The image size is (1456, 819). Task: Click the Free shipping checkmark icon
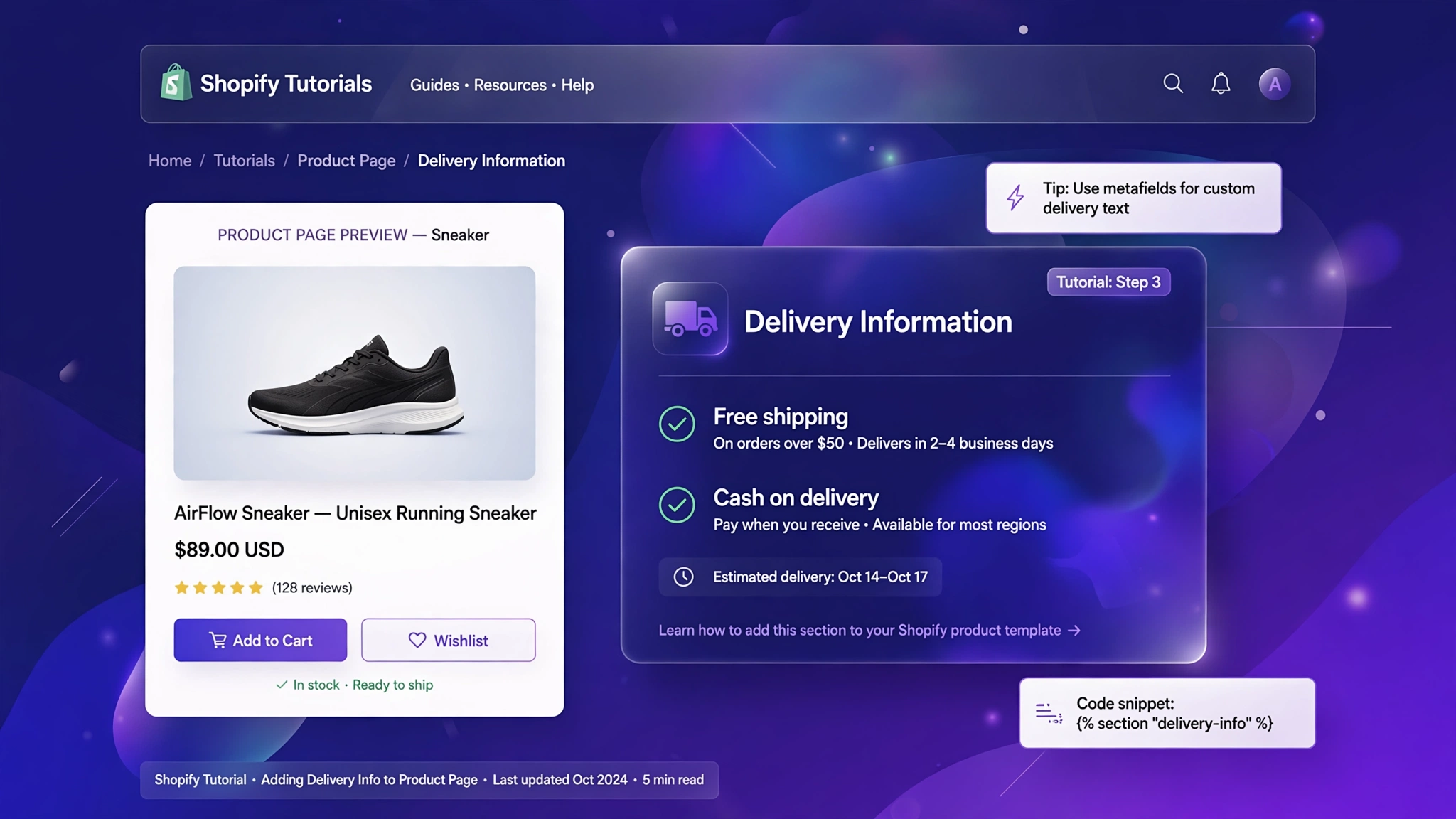tap(677, 424)
